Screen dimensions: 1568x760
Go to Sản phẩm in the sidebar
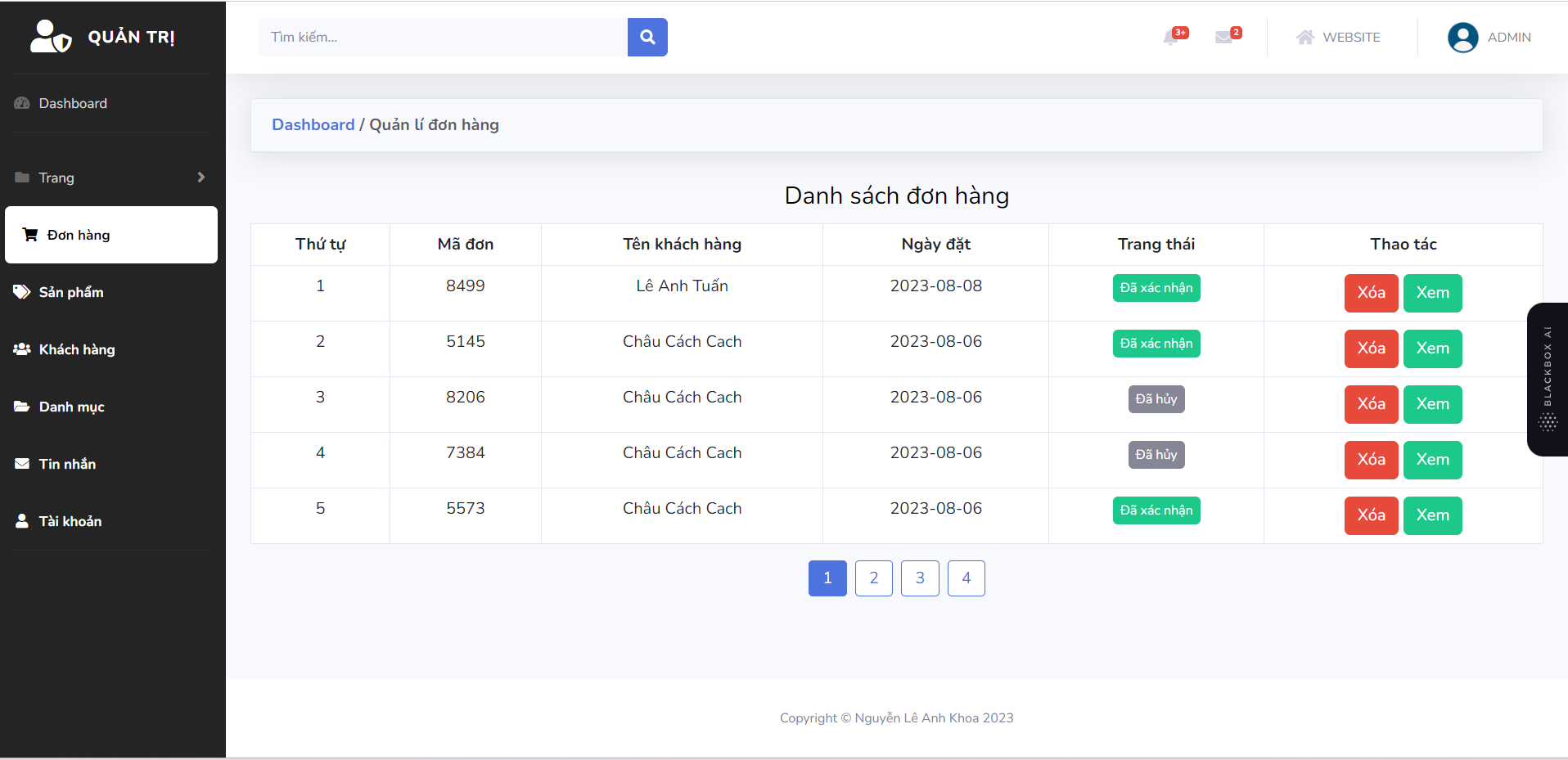[113, 292]
